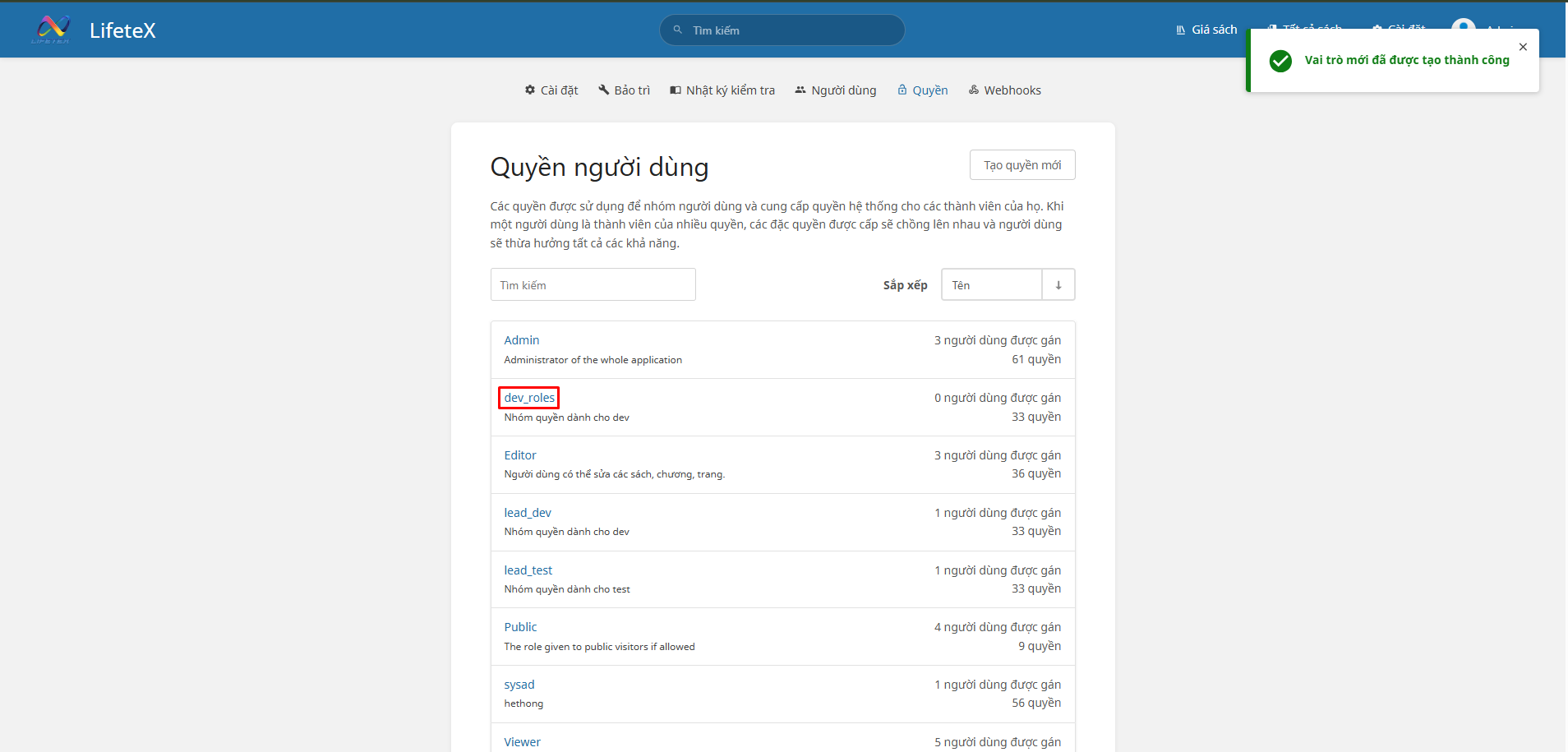Open the Editor role link
The image size is (1568, 752).
520,455
